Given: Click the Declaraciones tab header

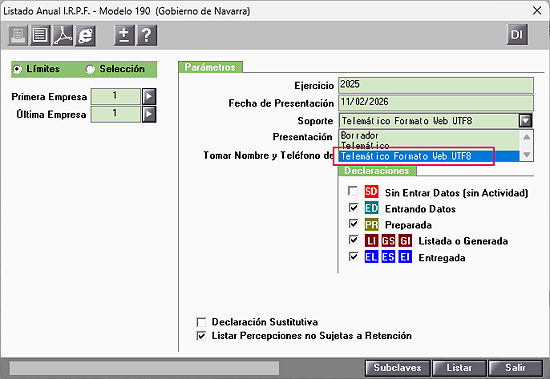Looking at the screenshot, I should click(x=377, y=171).
